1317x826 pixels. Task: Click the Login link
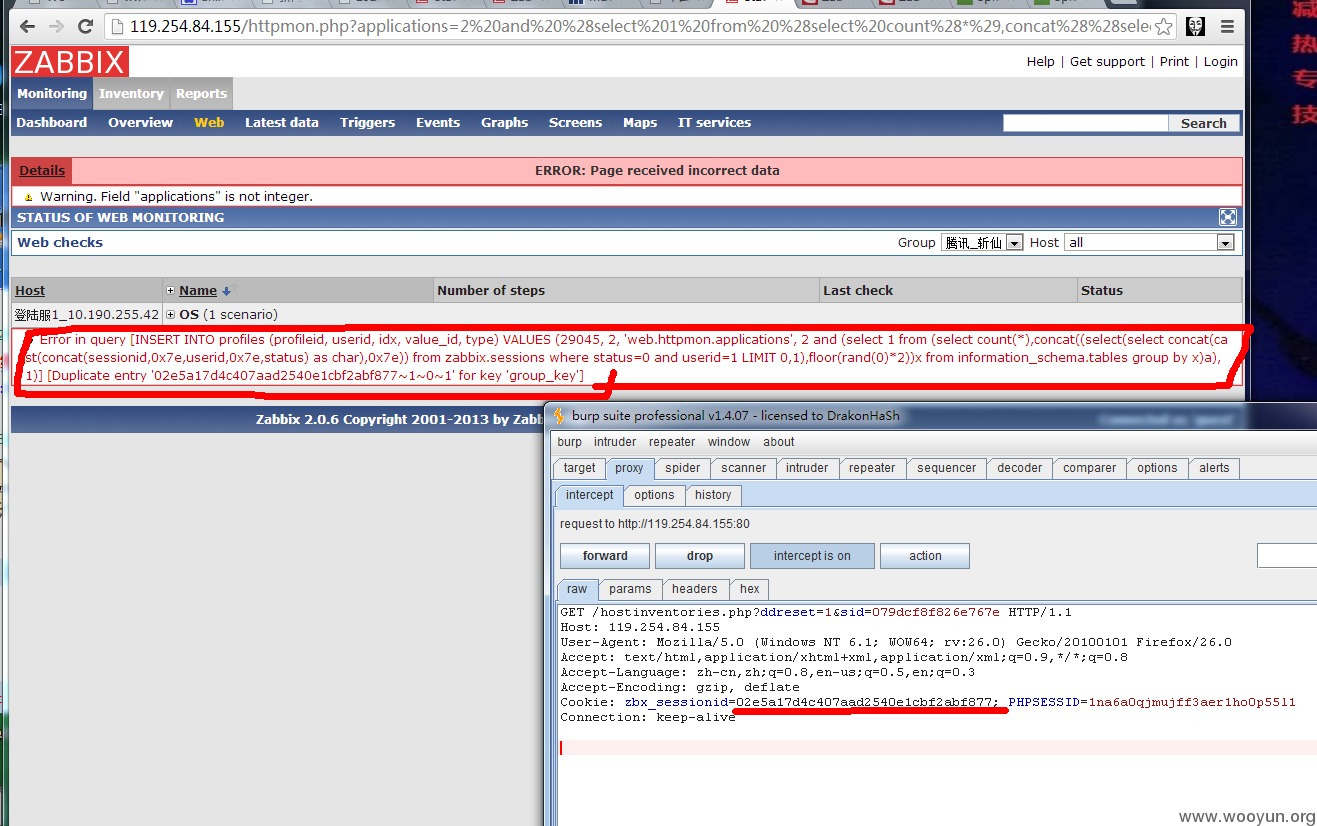(1220, 62)
